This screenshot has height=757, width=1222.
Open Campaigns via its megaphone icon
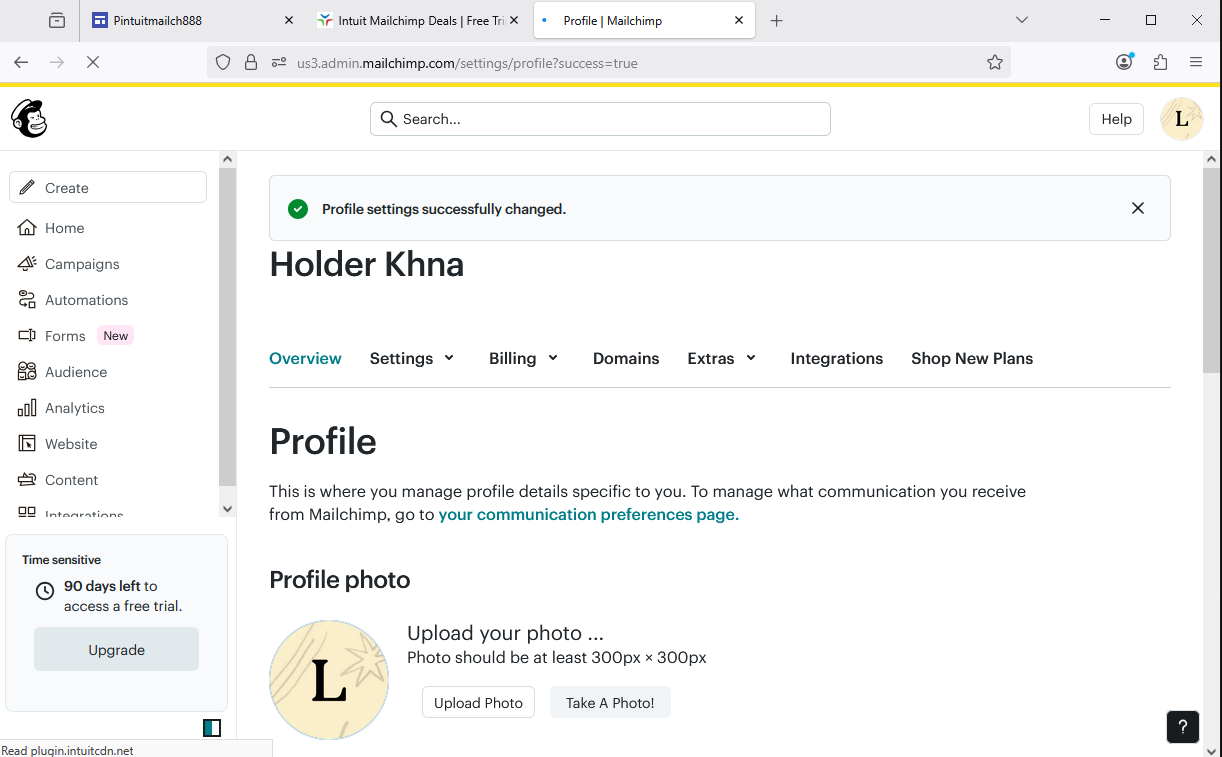point(27,264)
